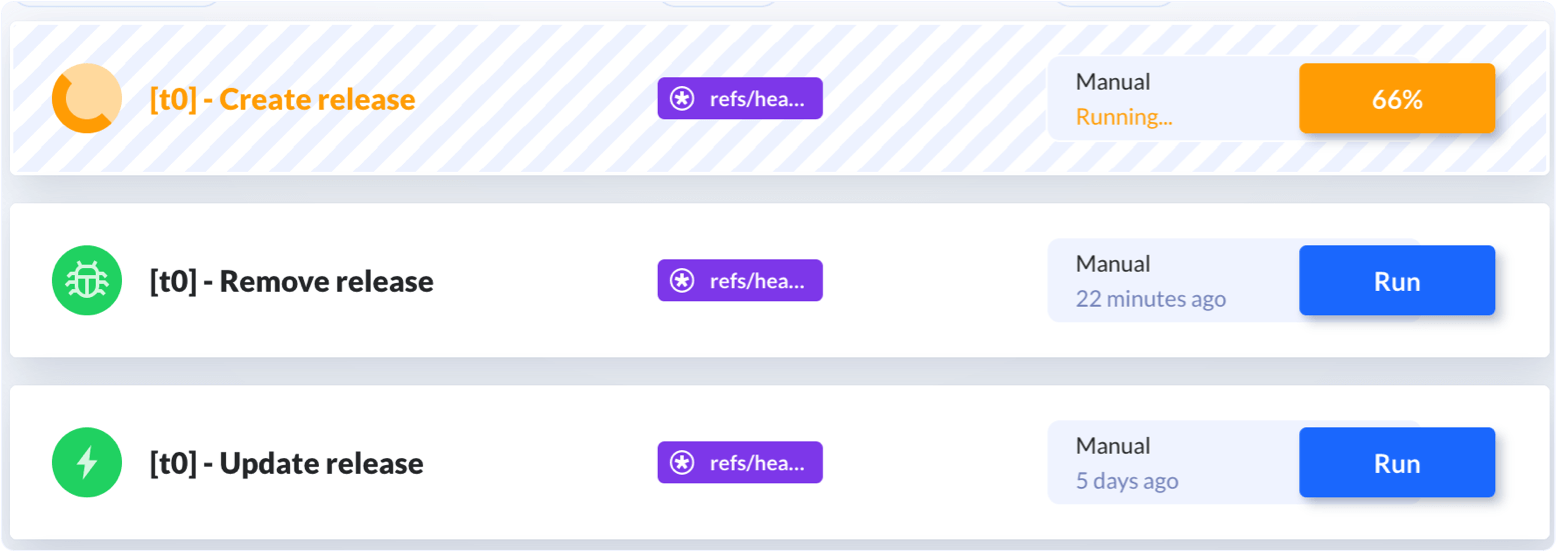This screenshot has height=552, width=1556.
Task: Select refs/hea... tag on Update release row
Action: pos(740,463)
